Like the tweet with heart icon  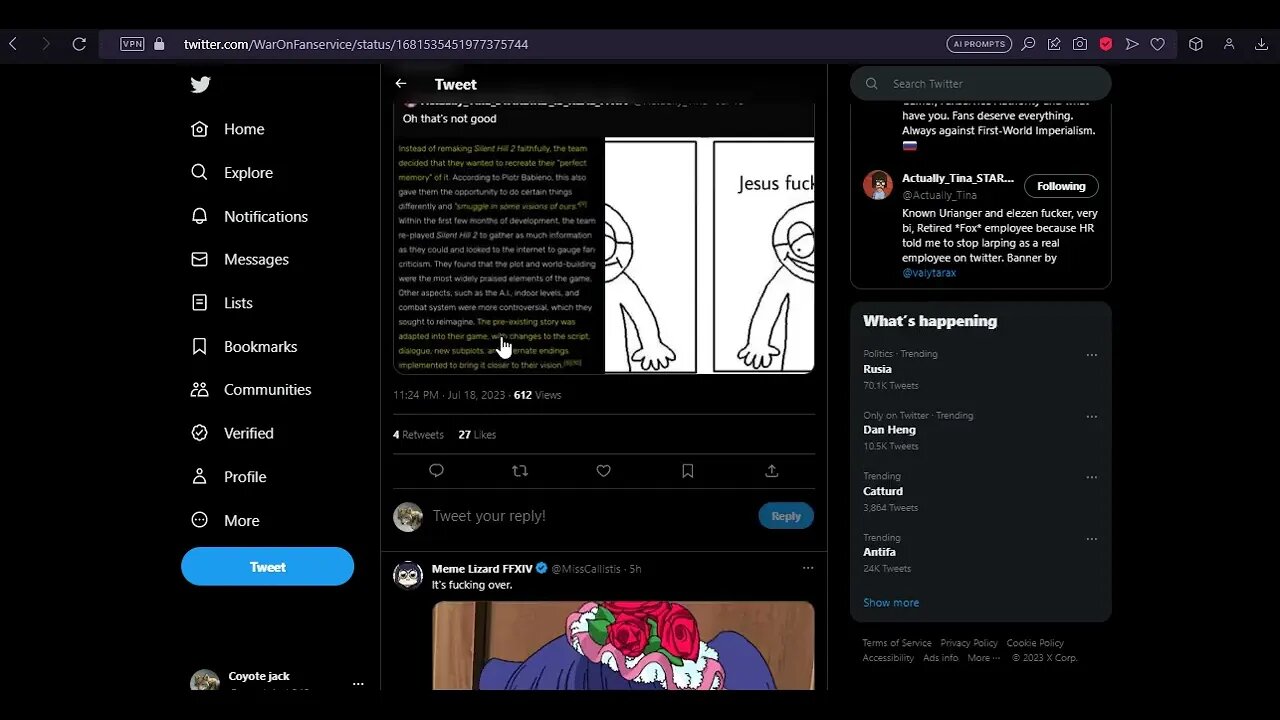point(603,470)
